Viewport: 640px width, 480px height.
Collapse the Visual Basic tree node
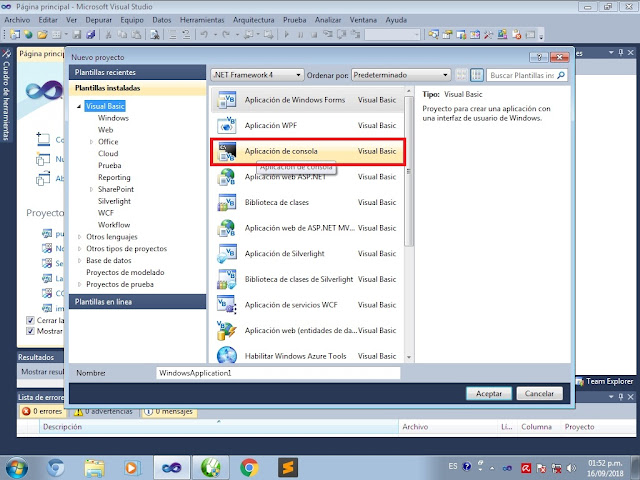pos(79,106)
